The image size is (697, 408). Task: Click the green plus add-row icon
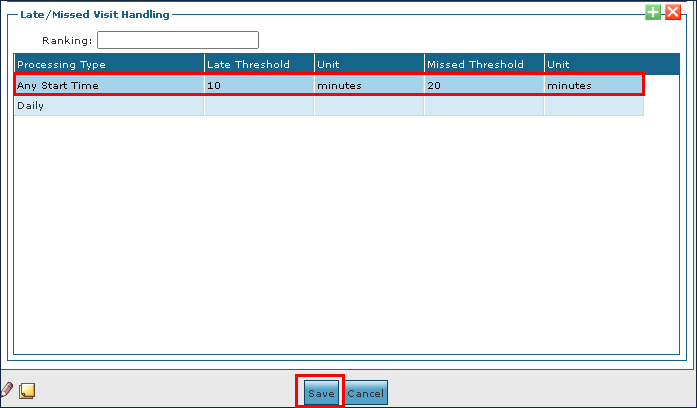tap(653, 12)
